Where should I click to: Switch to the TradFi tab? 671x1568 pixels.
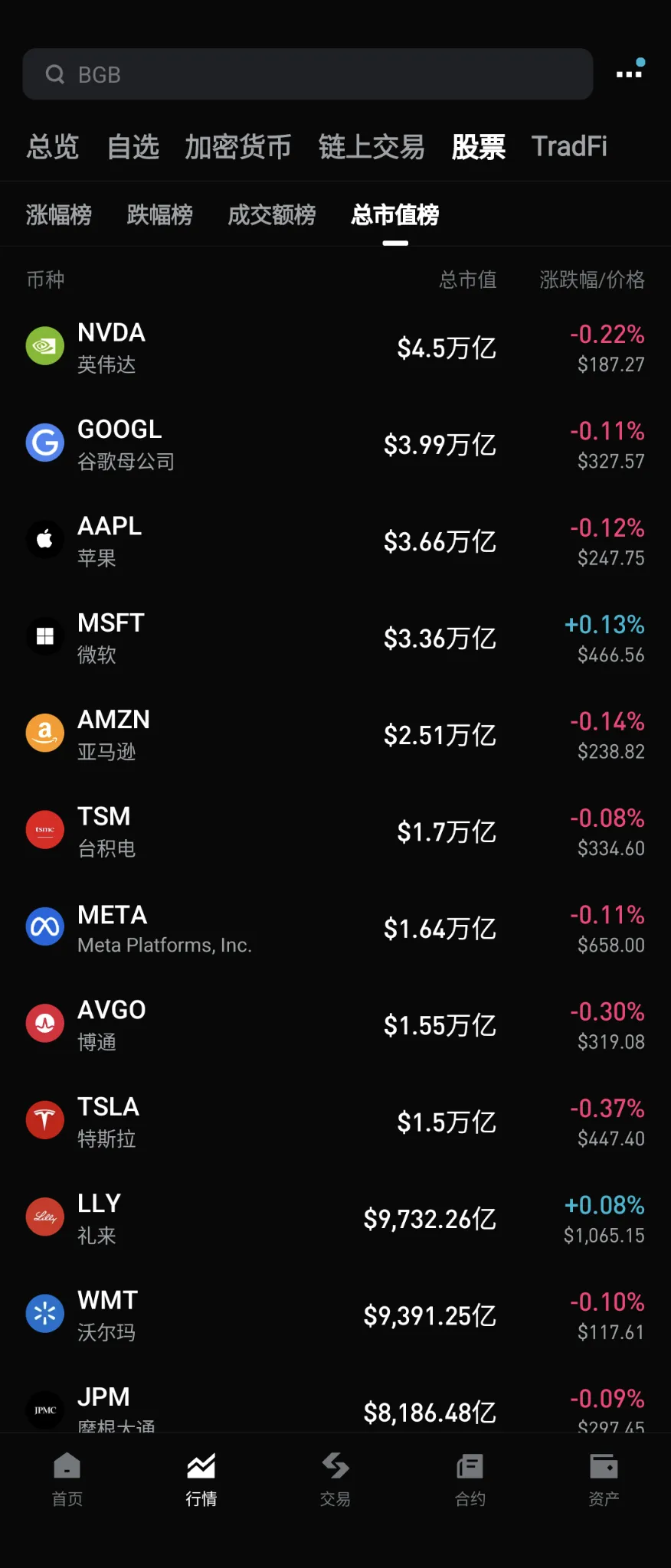click(569, 146)
